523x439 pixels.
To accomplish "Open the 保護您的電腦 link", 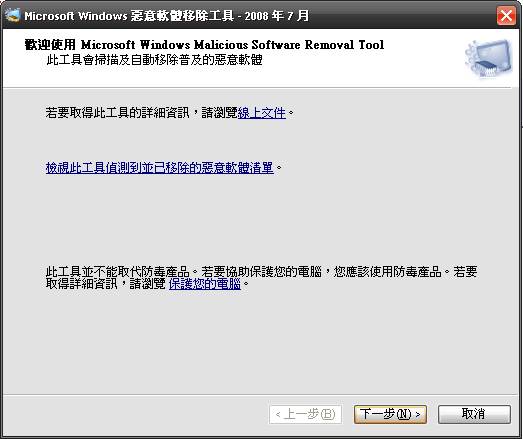I will pos(204,284).
